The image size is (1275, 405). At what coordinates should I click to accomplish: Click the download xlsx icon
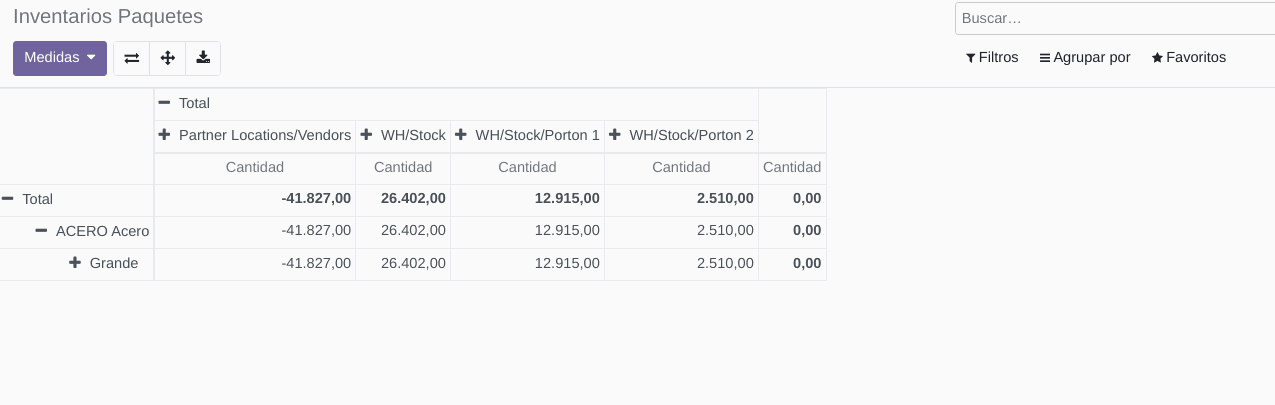pyautogui.click(x=203, y=58)
